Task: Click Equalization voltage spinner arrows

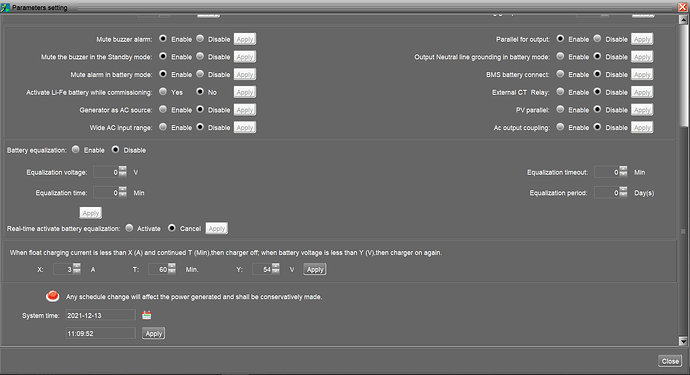Action: (x=123, y=171)
